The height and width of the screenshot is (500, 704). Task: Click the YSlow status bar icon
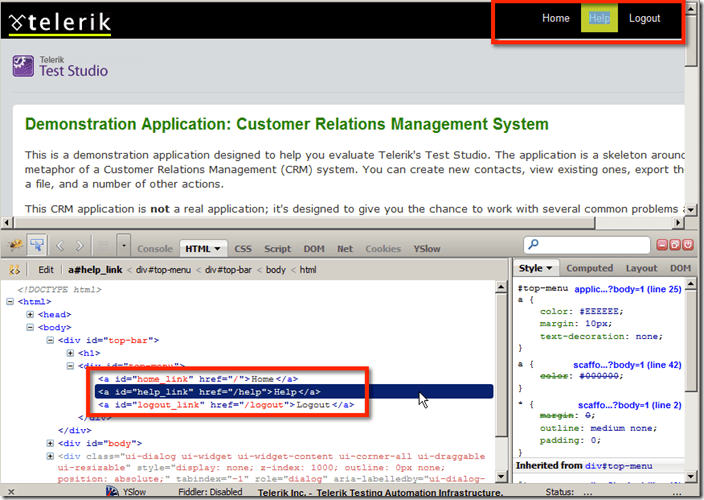[x=111, y=492]
